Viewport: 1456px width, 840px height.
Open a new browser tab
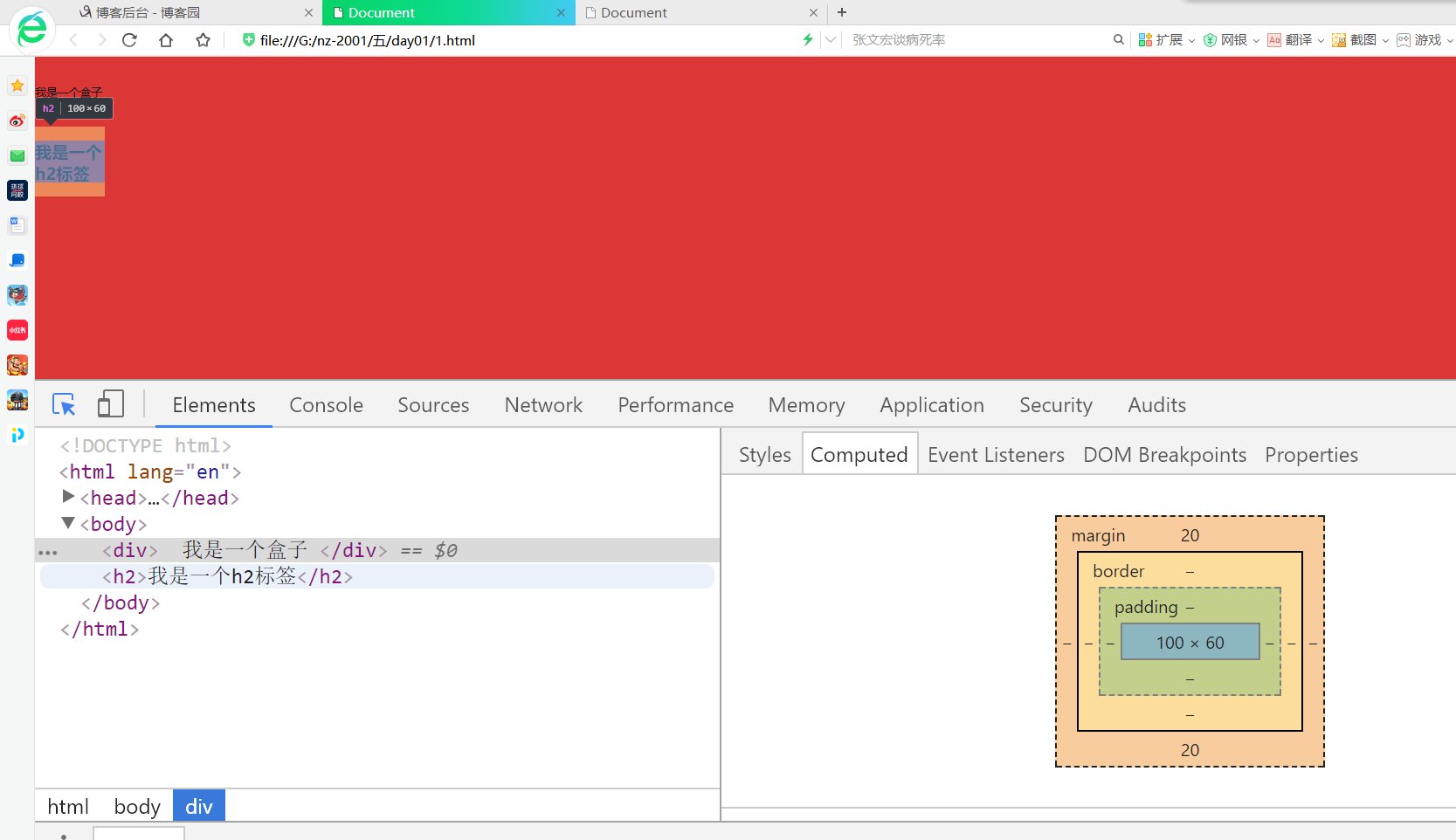pos(842,12)
